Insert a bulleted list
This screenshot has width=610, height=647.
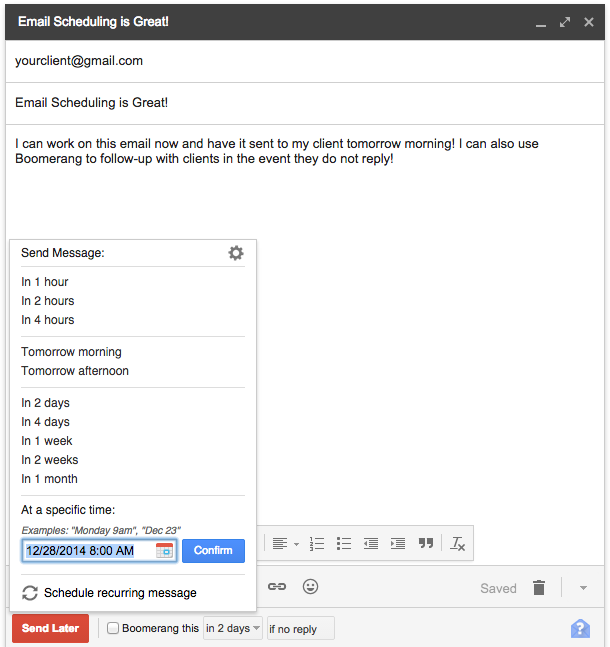pos(344,543)
